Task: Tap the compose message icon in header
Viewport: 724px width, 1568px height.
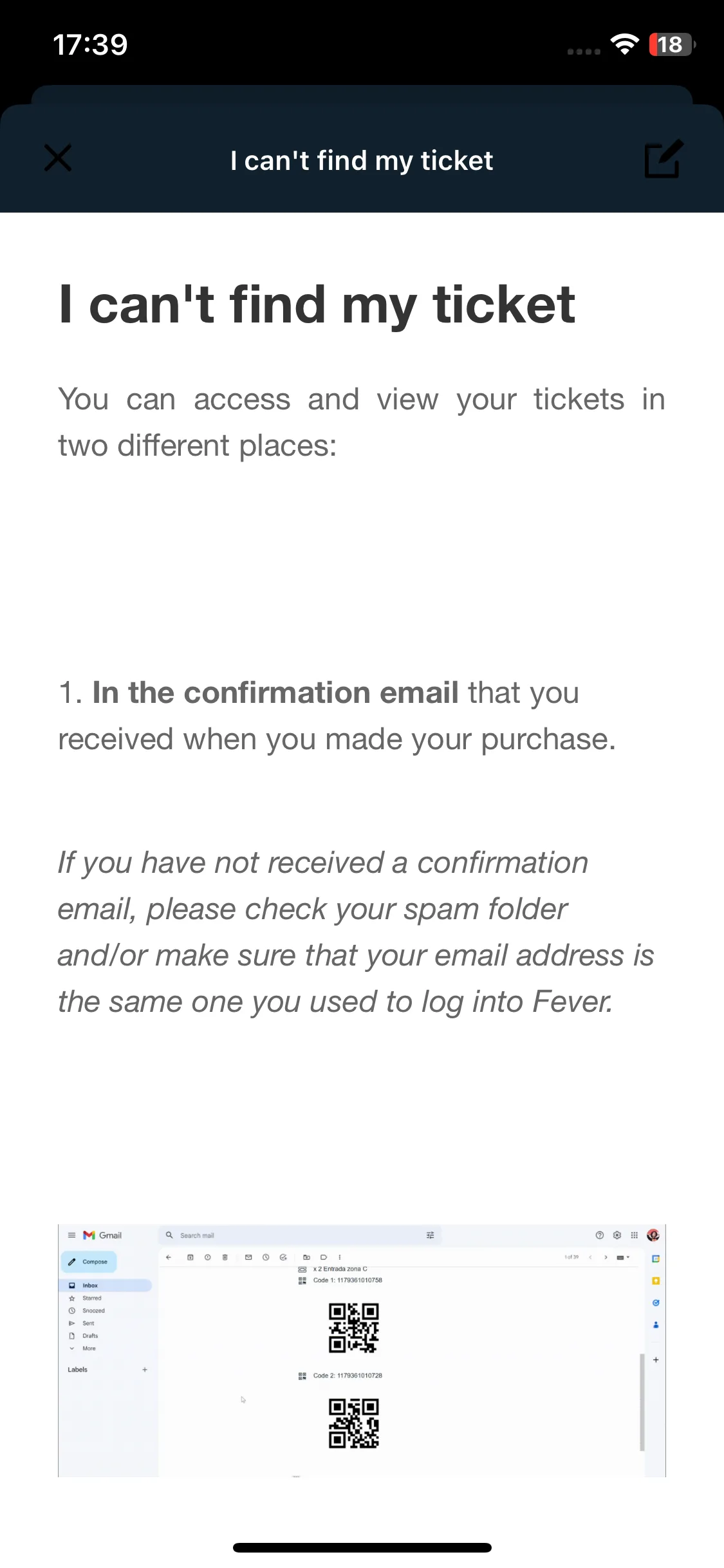Action: [663, 158]
